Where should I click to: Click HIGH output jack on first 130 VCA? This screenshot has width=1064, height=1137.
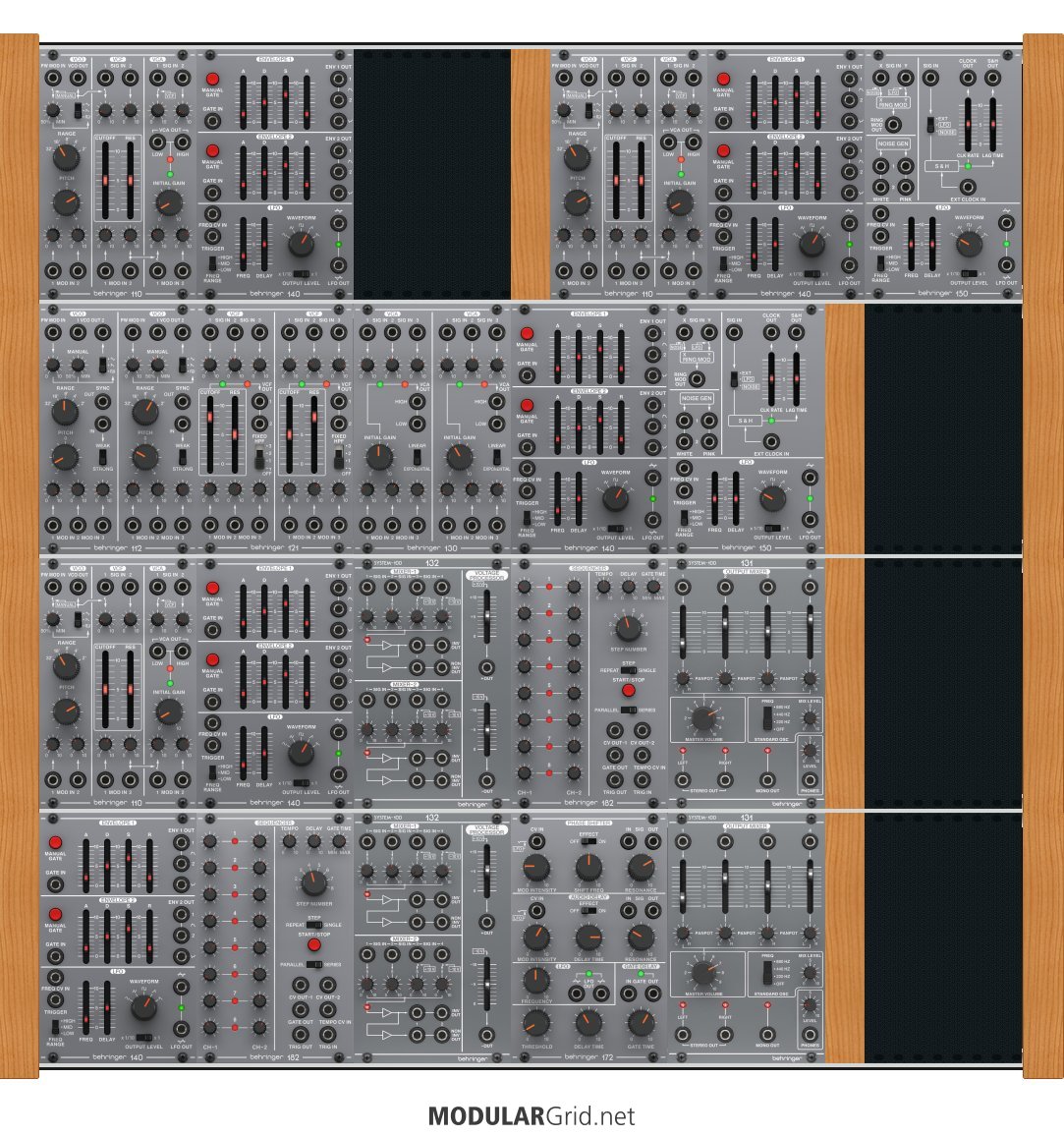417,402
